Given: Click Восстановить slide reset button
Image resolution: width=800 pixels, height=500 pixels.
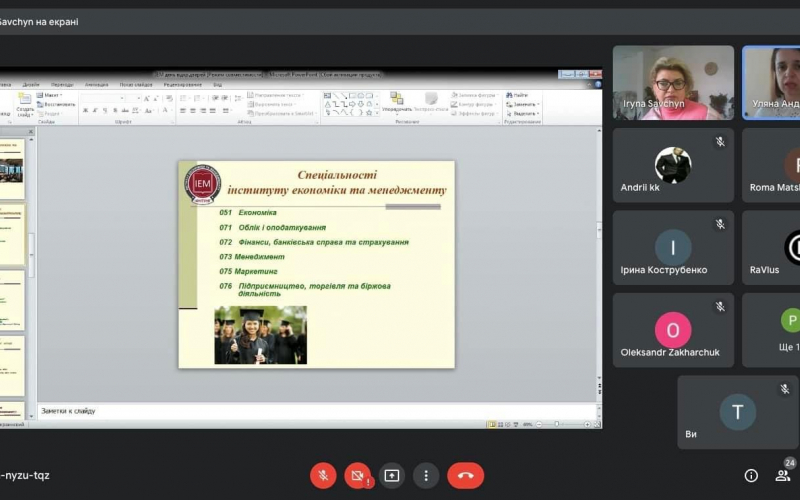Looking at the screenshot, I should [56, 105].
